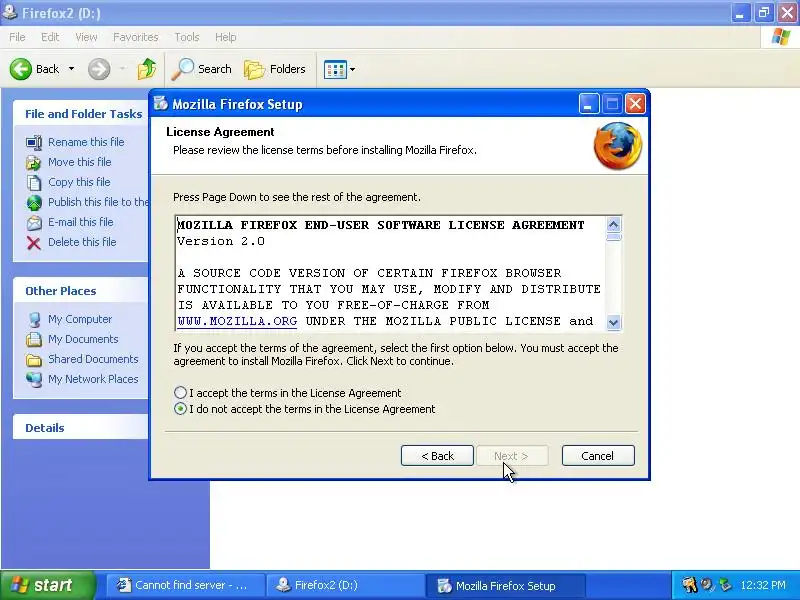
Task: Expand the Details panel header
Action: [x=81, y=428]
